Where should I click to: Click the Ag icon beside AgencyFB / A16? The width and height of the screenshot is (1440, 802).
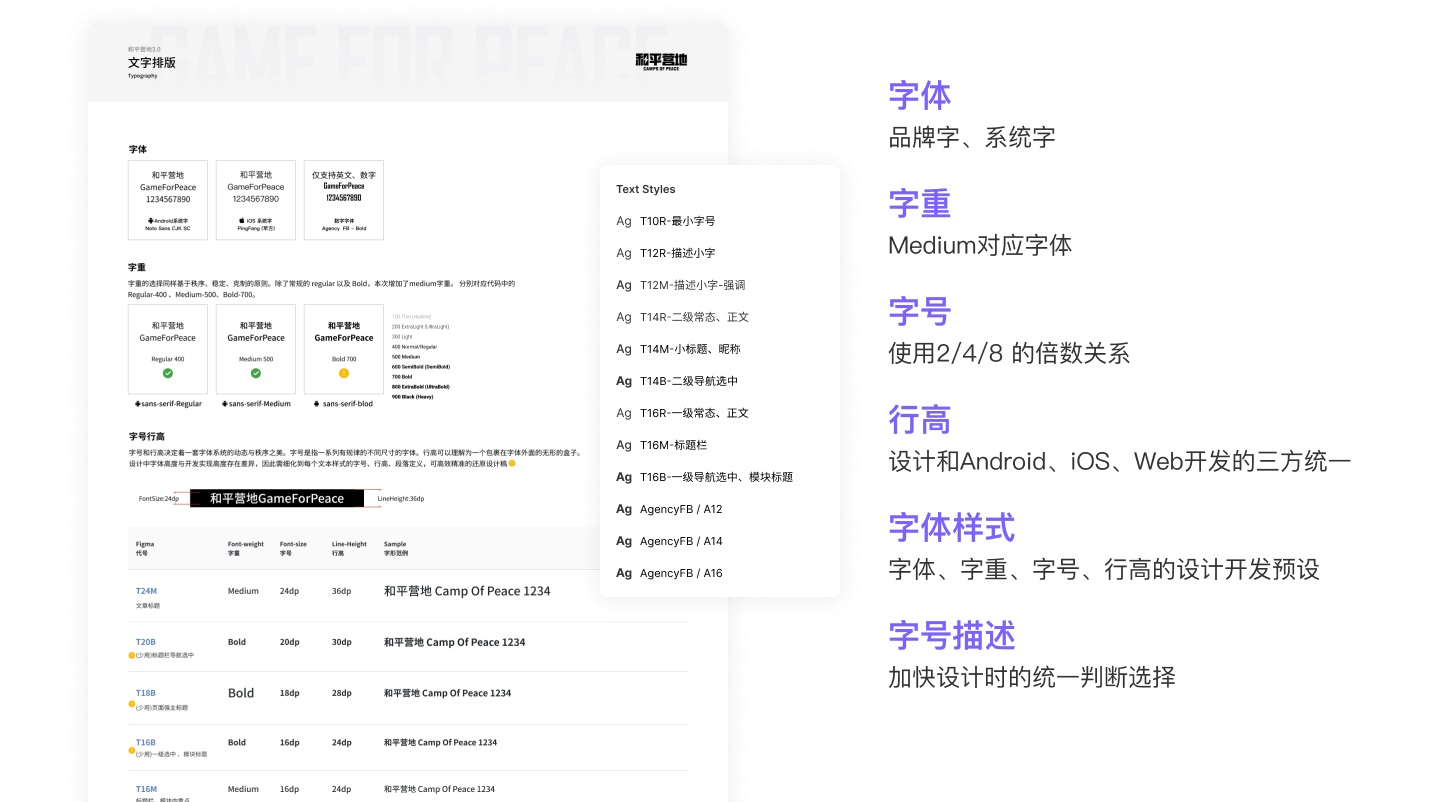tap(624, 573)
